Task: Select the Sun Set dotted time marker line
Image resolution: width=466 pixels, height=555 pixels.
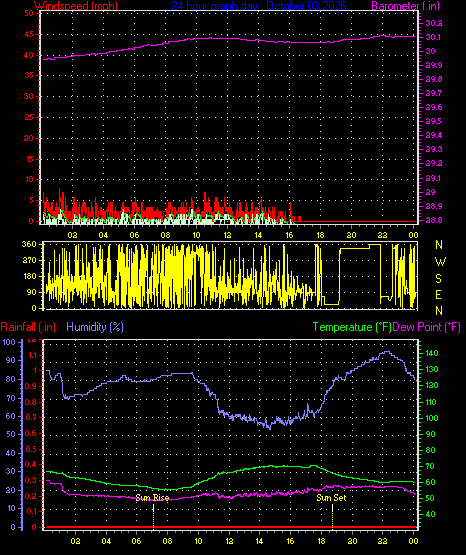Action: [x=332, y=517]
